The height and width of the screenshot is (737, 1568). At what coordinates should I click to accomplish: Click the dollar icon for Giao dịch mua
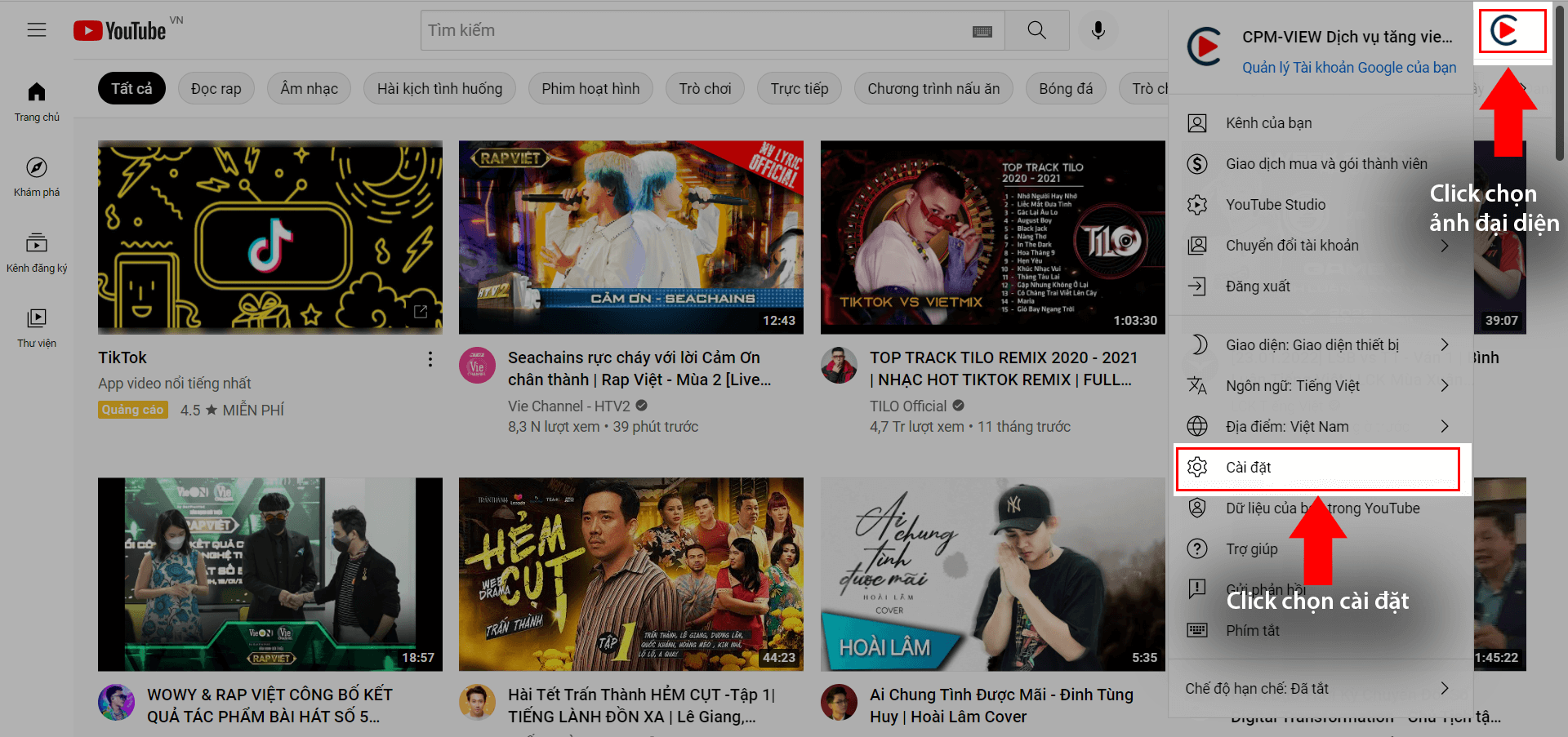1197,164
